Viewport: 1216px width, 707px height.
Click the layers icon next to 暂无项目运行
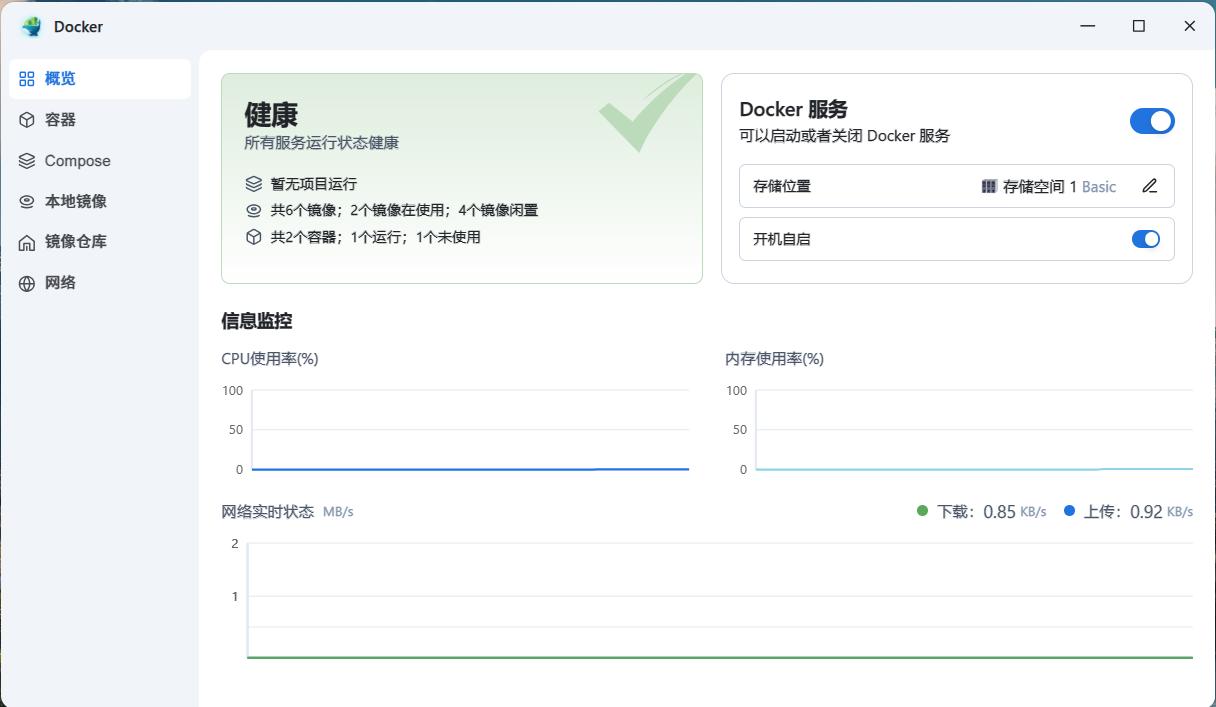tap(254, 184)
